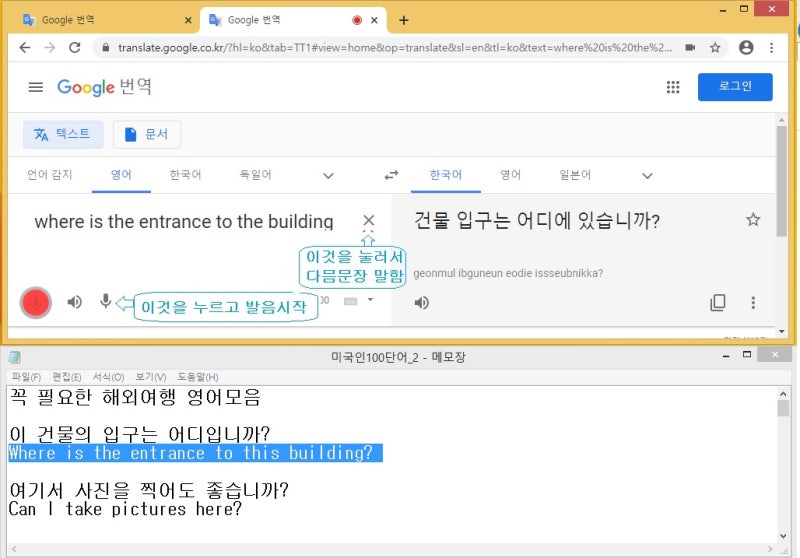Open 도움말(H) menu in Notepad
The height and width of the screenshot is (558, 800).
coord(197,377)
